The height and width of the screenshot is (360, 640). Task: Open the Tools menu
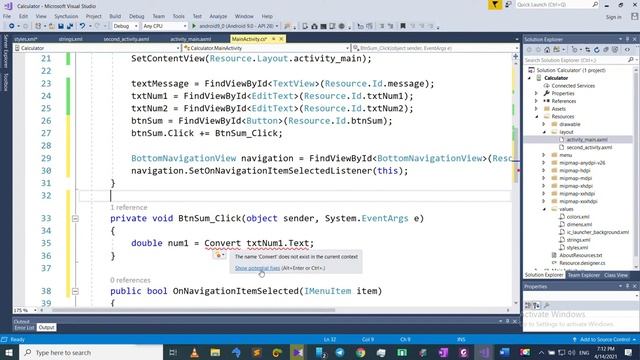coord(178,16)
